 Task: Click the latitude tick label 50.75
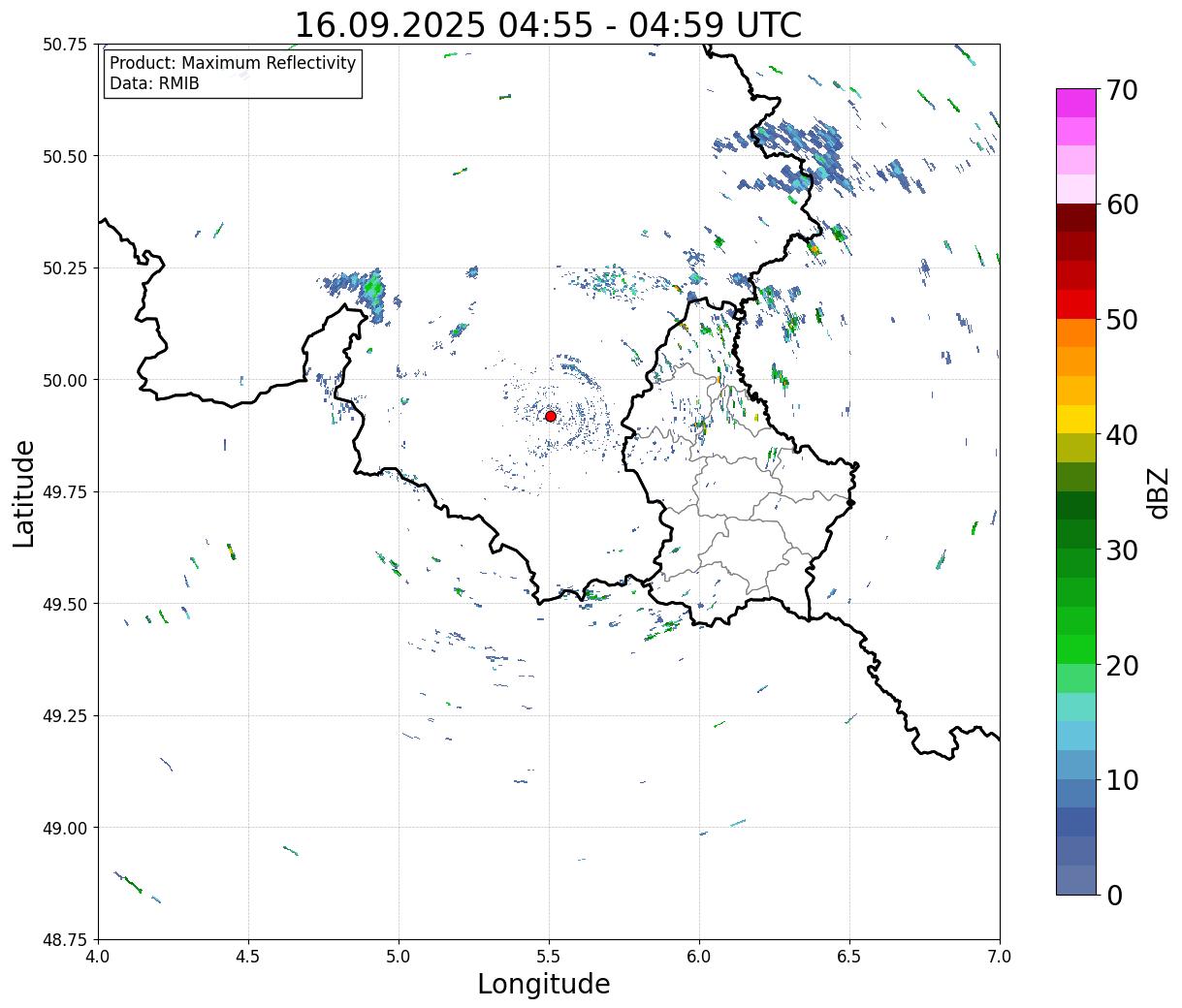[x=65, y=45]
